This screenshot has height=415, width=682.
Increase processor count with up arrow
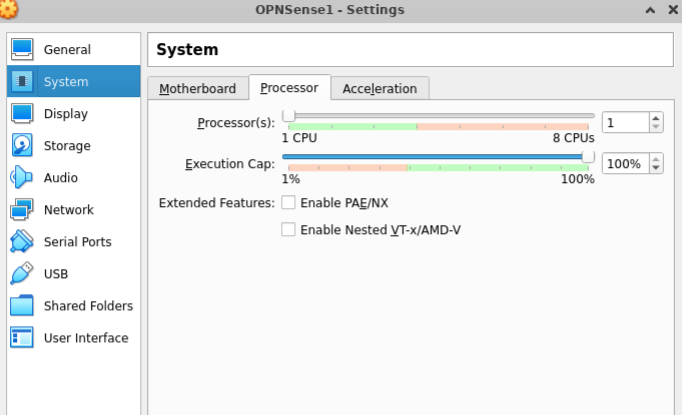click(656, 117)
